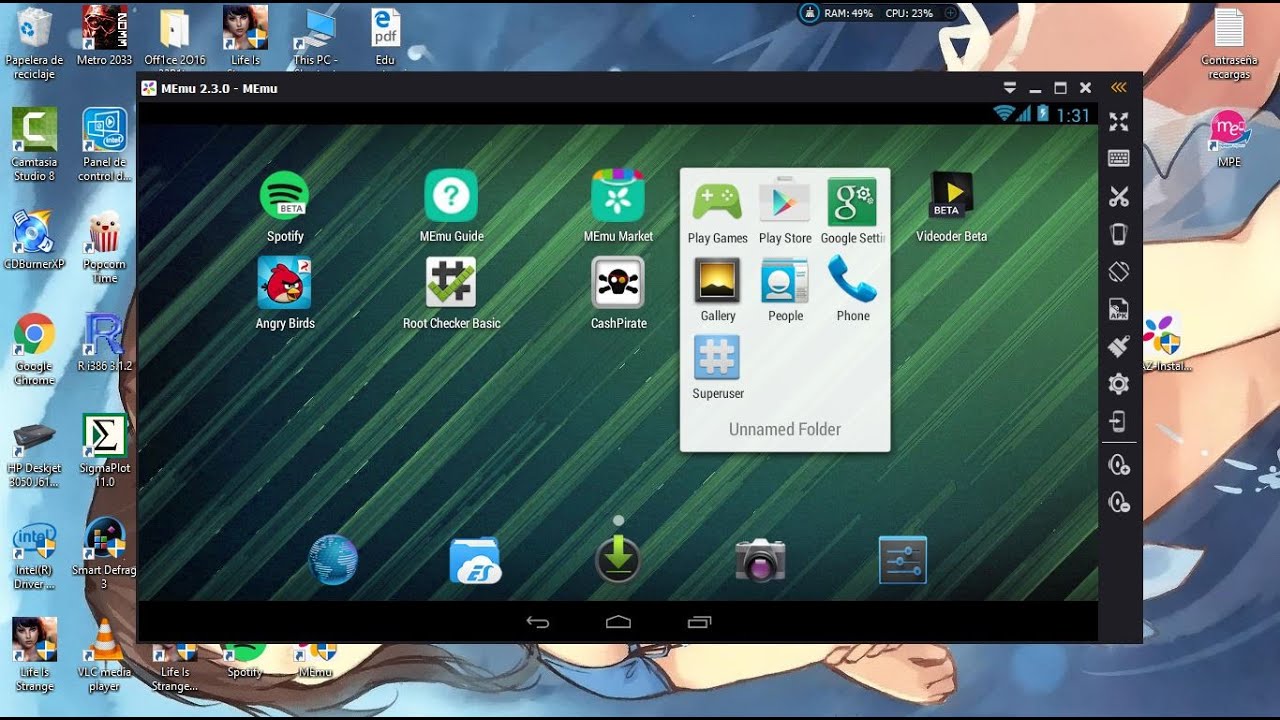Select the R i386 desktop shortcut

(x=104, y=343)
